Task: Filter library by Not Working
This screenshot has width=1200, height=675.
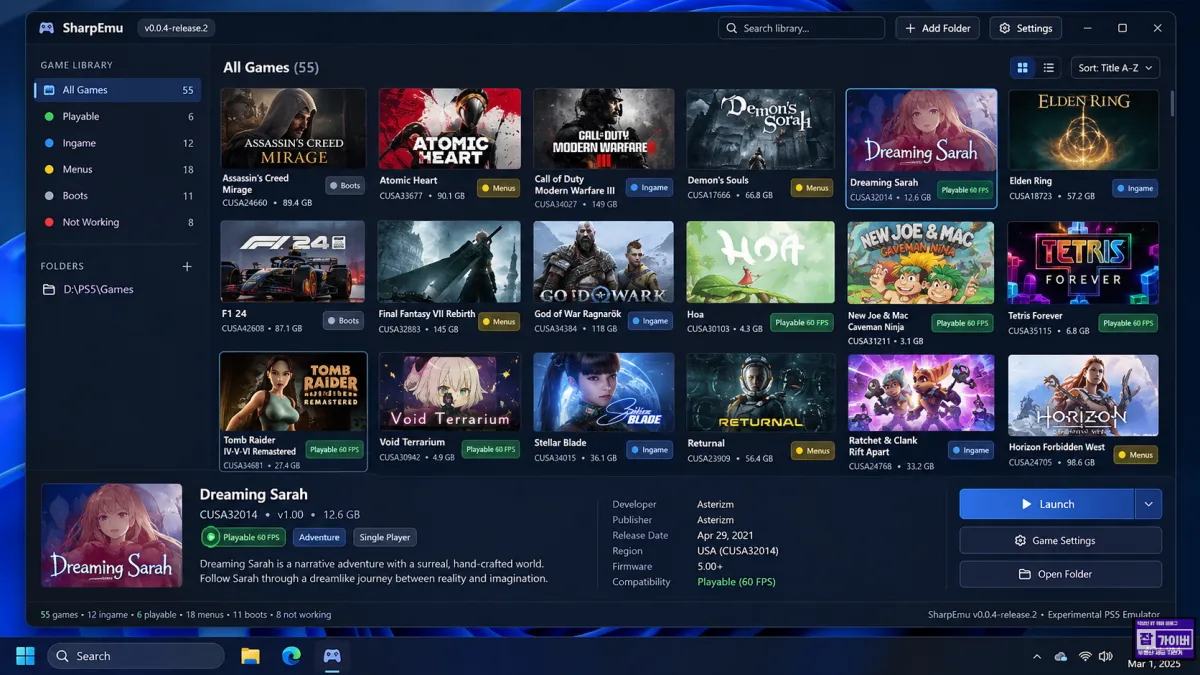Action: (x=117, y=222)
